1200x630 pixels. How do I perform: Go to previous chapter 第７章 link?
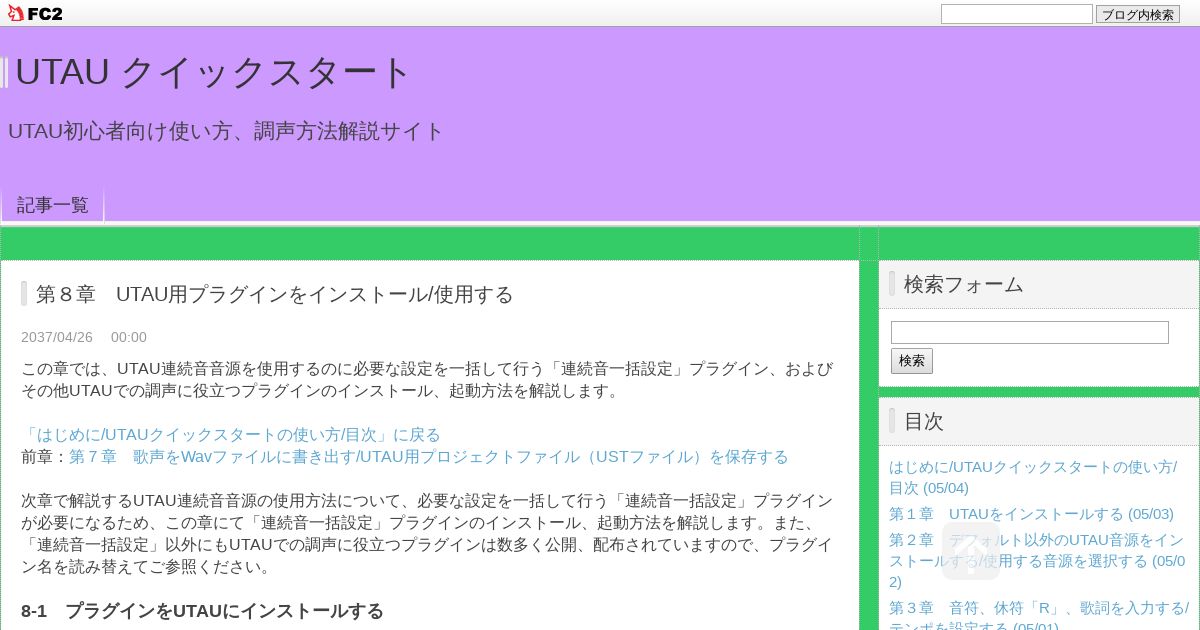(429, 456)
